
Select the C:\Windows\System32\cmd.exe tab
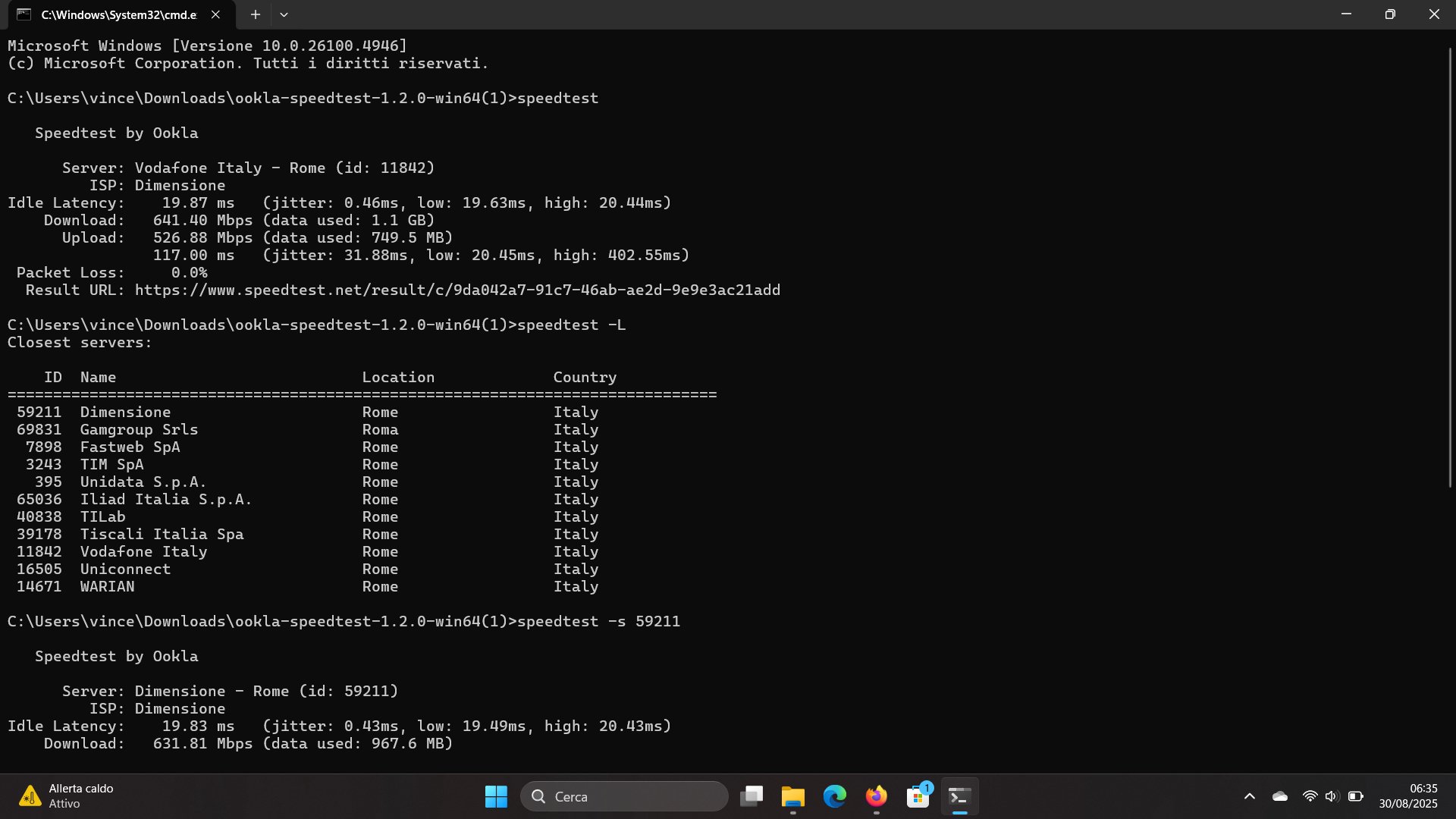[118, 14]
